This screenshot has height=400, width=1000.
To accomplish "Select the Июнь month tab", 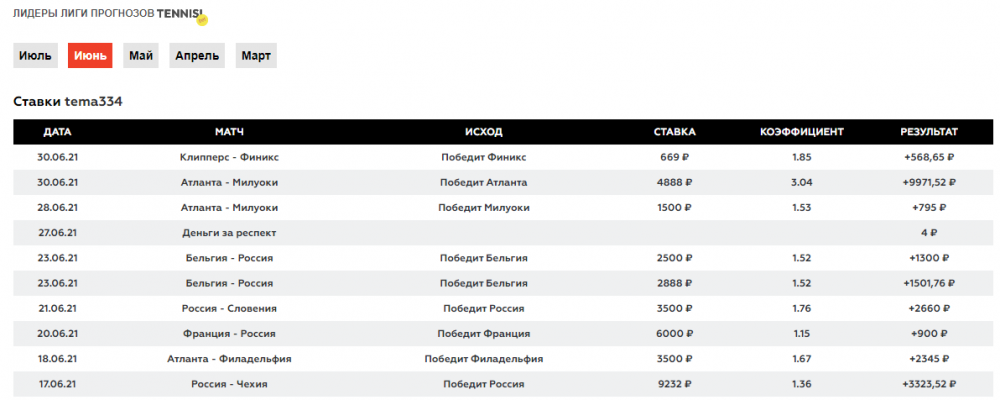I will point(90,56).
